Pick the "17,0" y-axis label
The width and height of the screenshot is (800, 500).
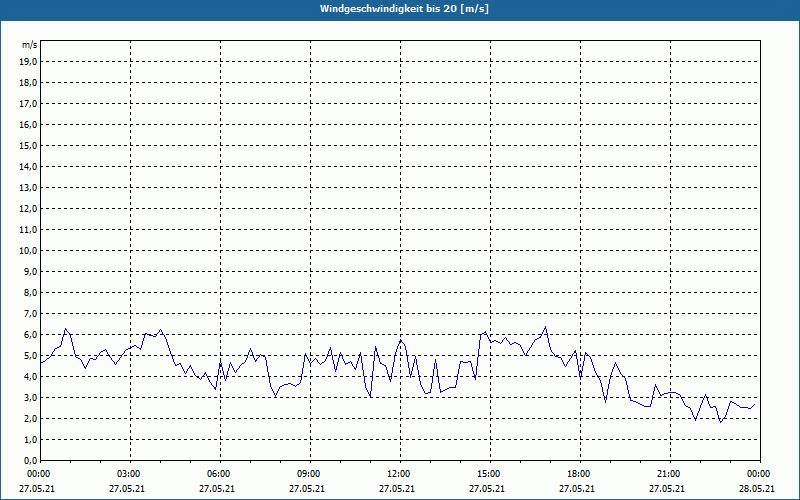(x=28, y=104)
